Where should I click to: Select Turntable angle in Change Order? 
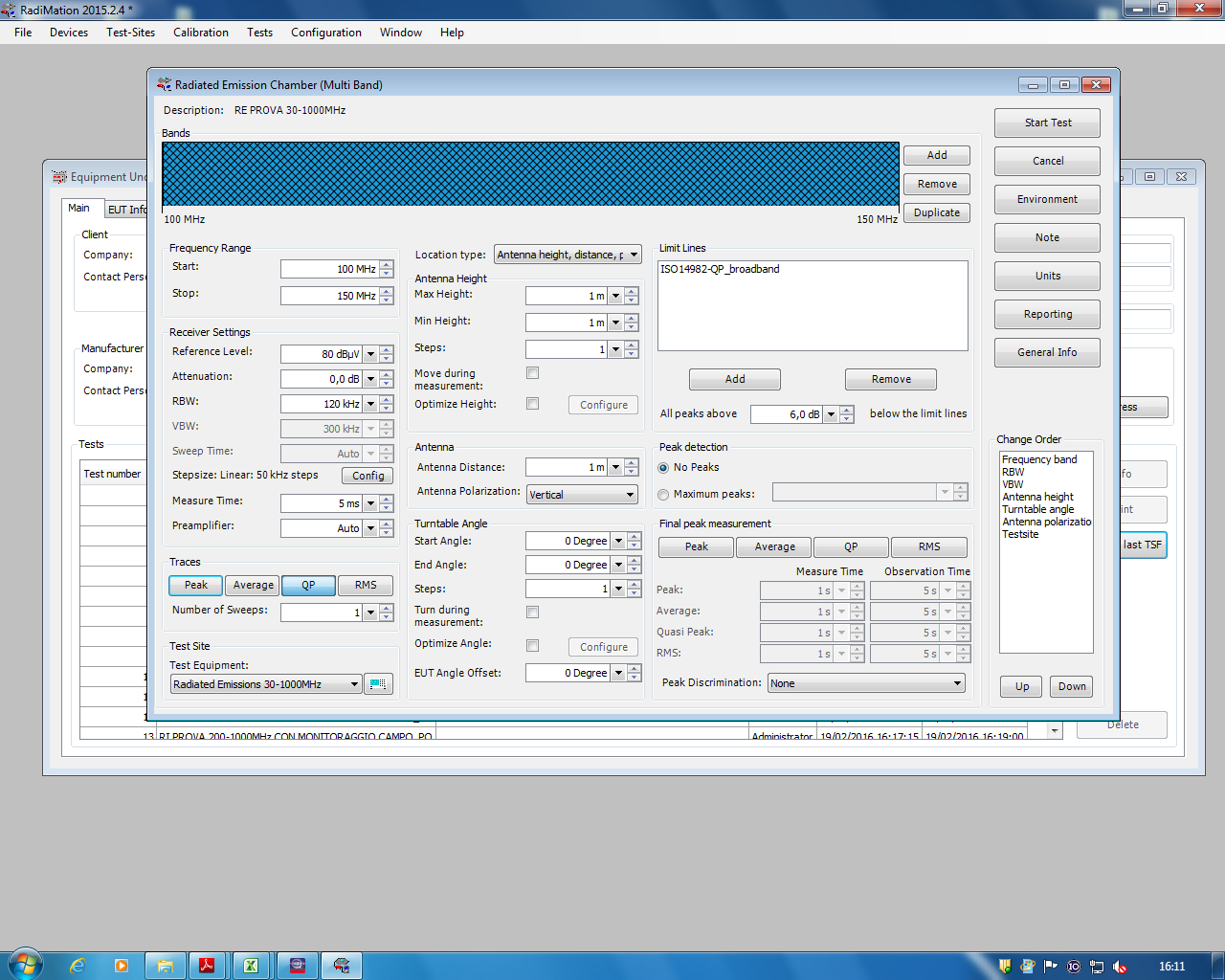tap(1037, 509)
